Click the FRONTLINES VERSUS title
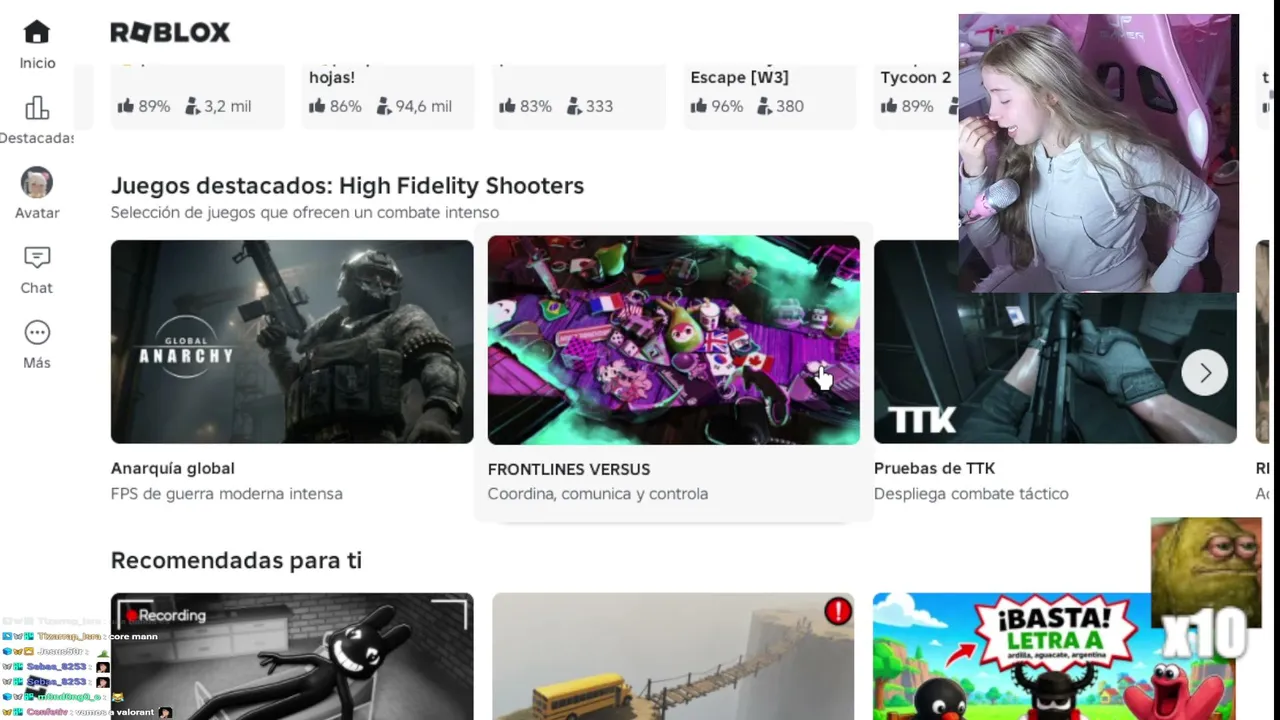This screenshot has height=720, width=1280. (569, 469)
